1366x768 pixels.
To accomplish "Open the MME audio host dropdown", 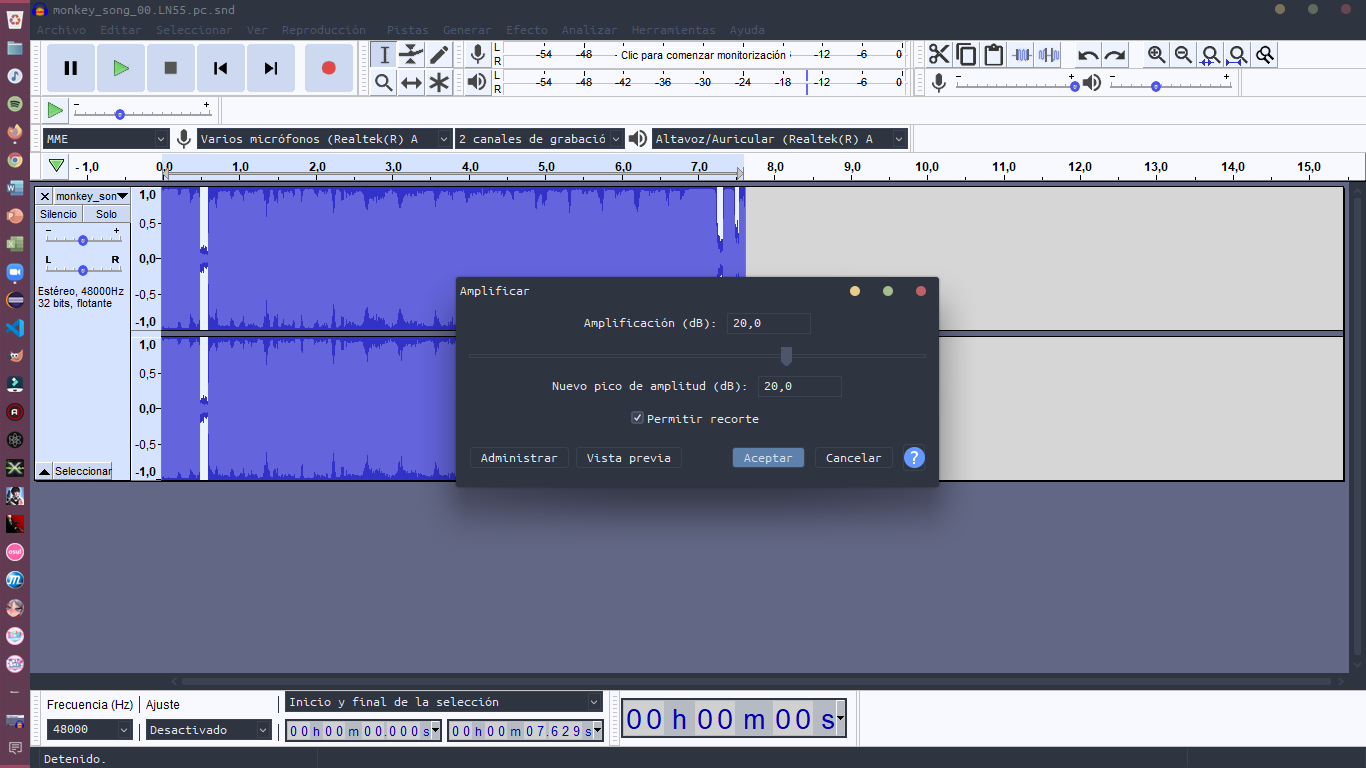I will [106, 139].
